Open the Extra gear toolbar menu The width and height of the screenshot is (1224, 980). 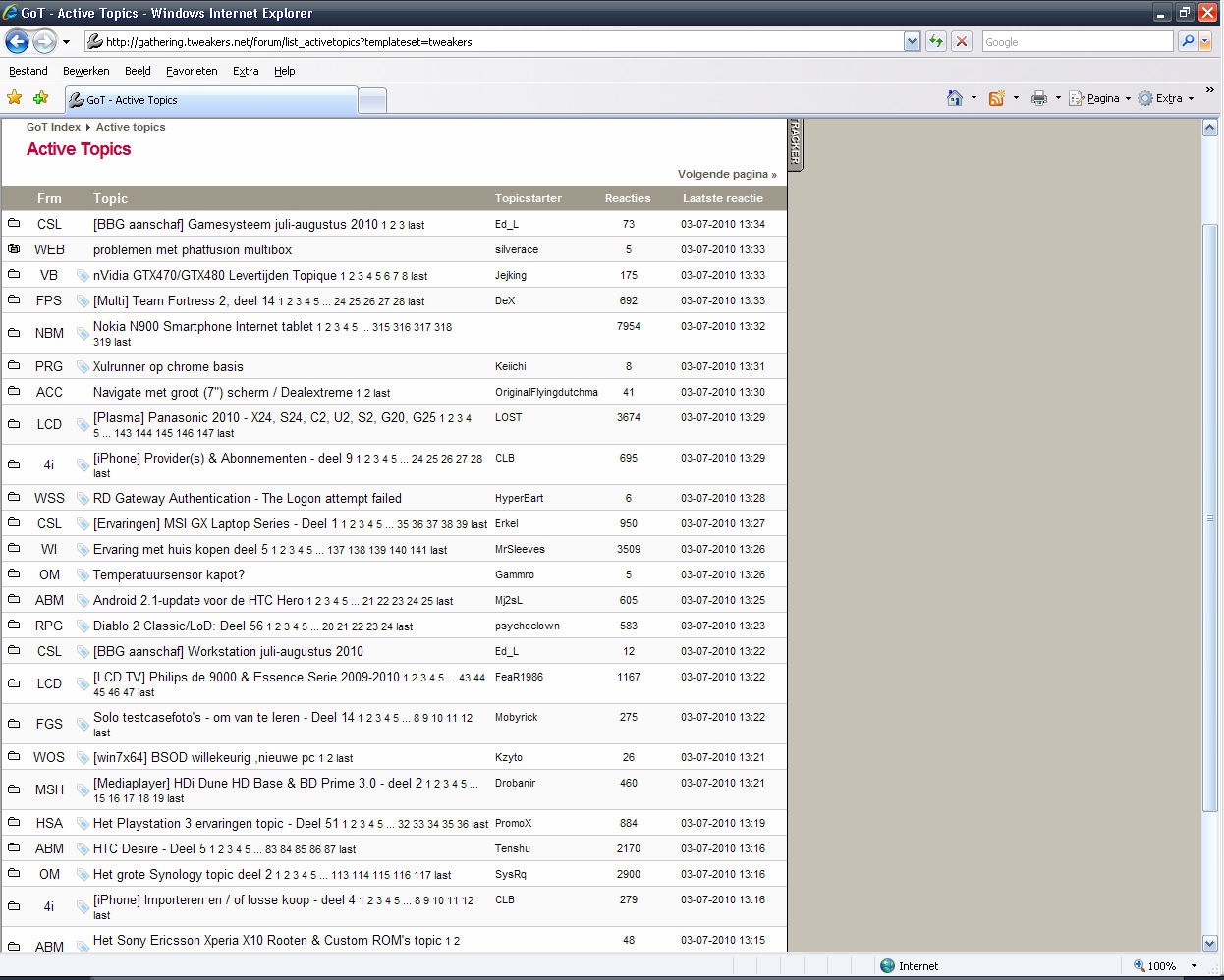(x=1166, y=98)
